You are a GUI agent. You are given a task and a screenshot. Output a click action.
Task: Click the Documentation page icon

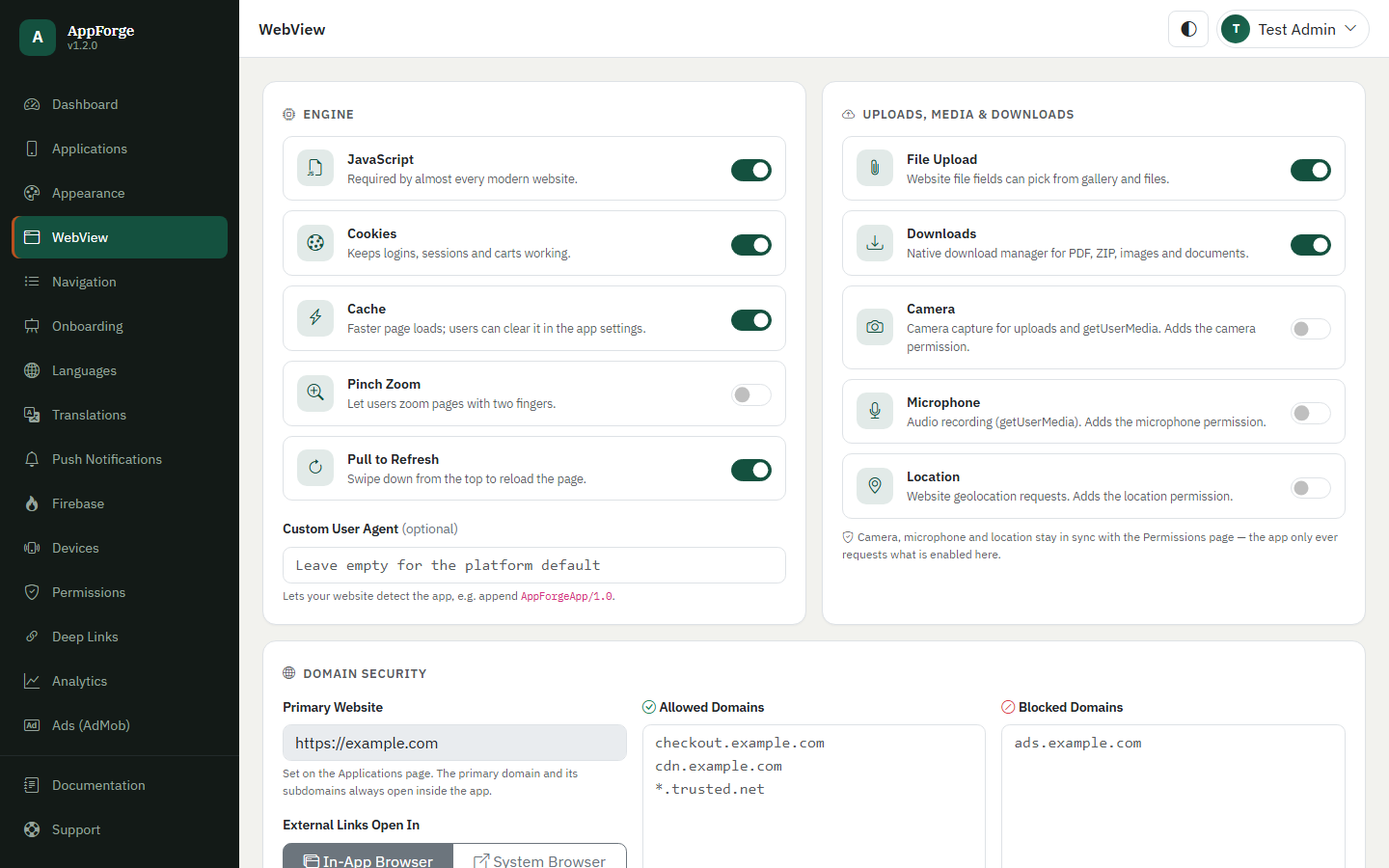point(32,785)
